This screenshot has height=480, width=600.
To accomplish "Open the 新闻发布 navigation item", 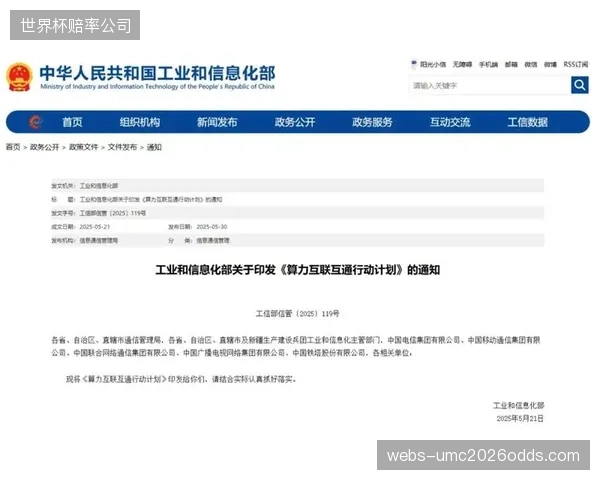I will [x=217, y=122].
